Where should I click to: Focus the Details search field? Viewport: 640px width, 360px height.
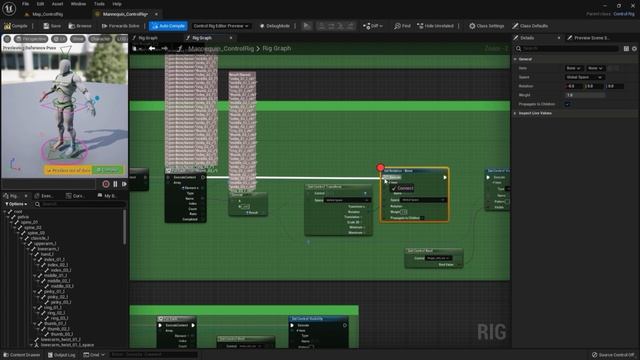[567, 49]
